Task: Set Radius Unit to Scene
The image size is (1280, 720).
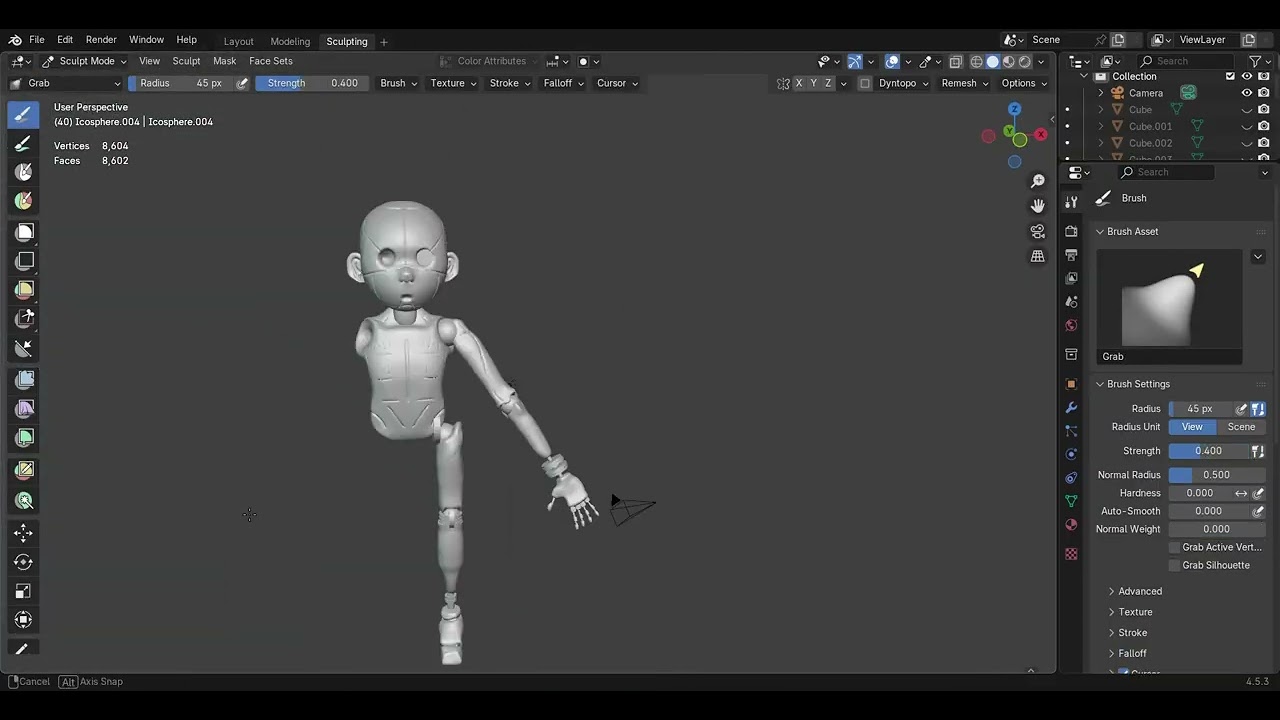Action: pos(1241,427)
